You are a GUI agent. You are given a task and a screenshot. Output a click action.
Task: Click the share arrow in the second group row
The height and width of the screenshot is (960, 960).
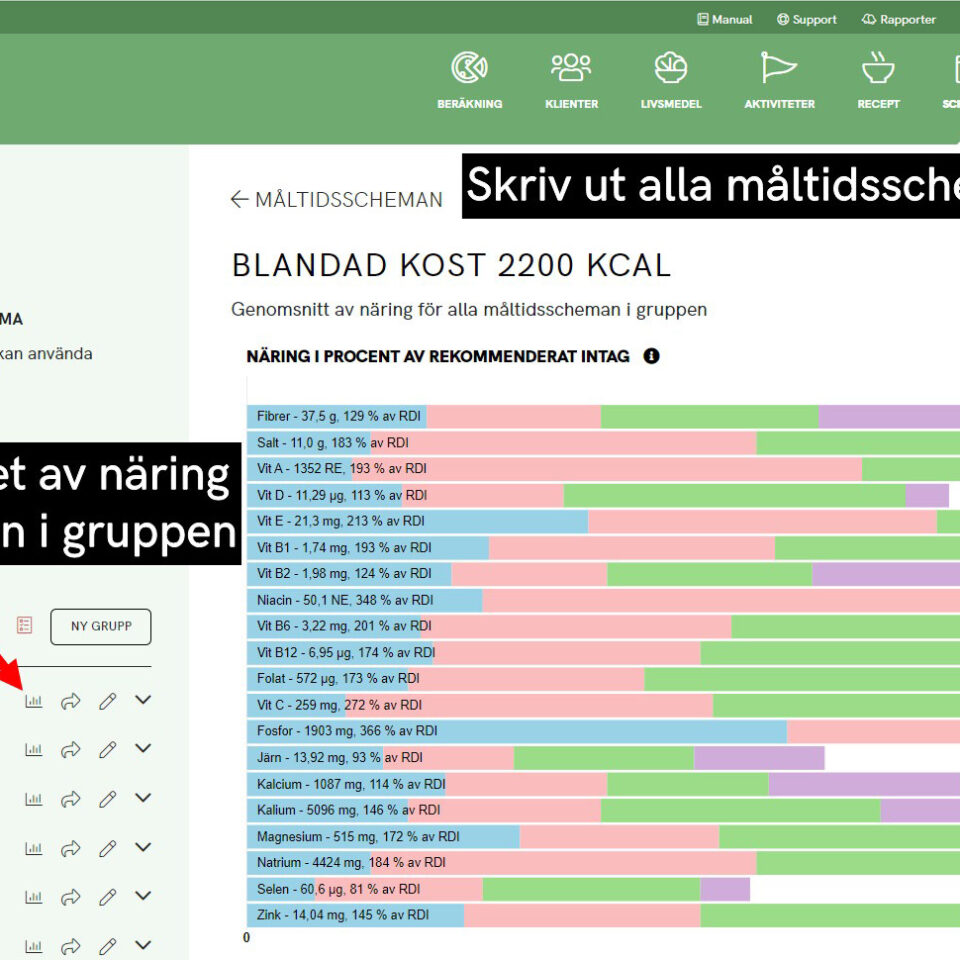70,749
